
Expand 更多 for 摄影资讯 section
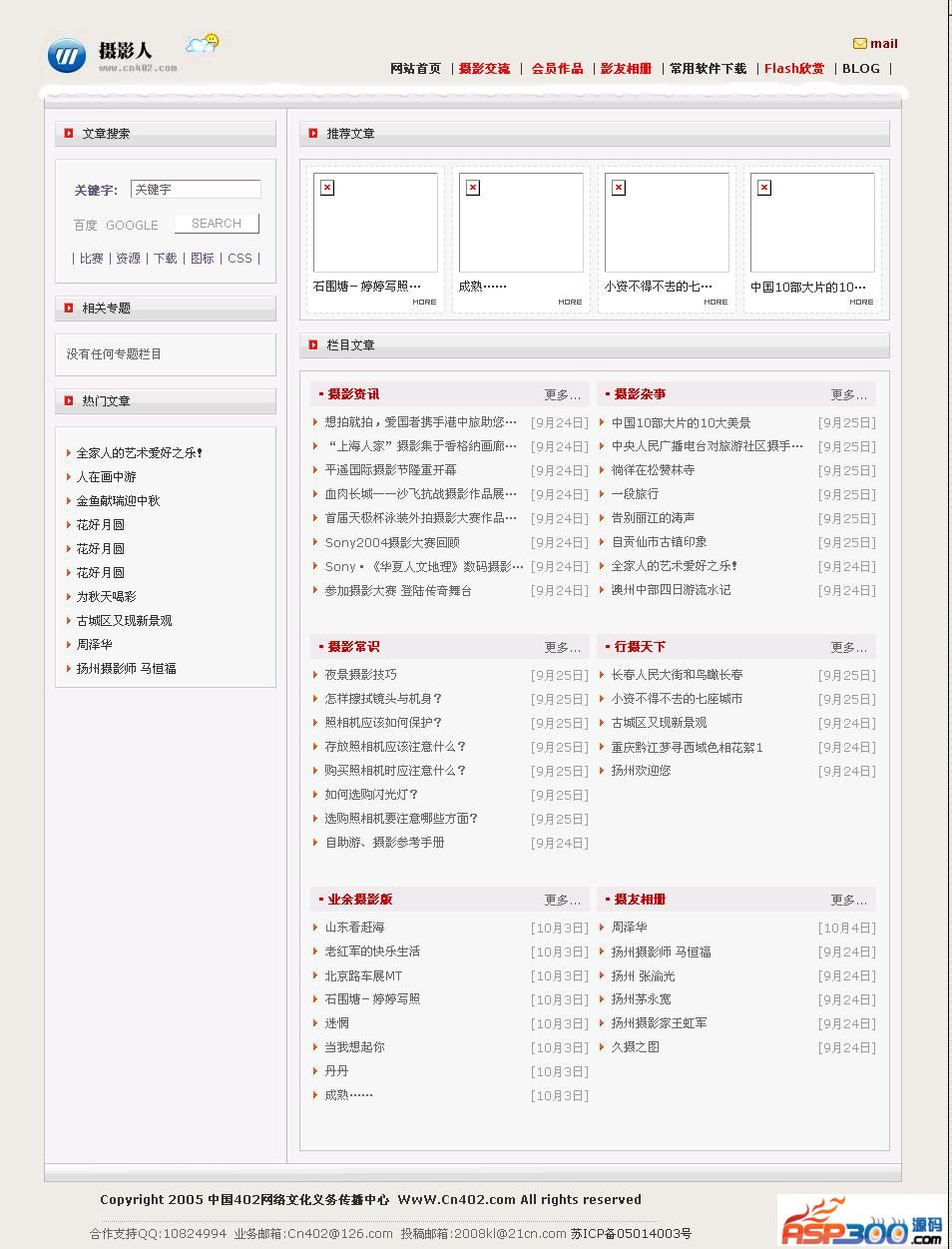tap(562, 394)
